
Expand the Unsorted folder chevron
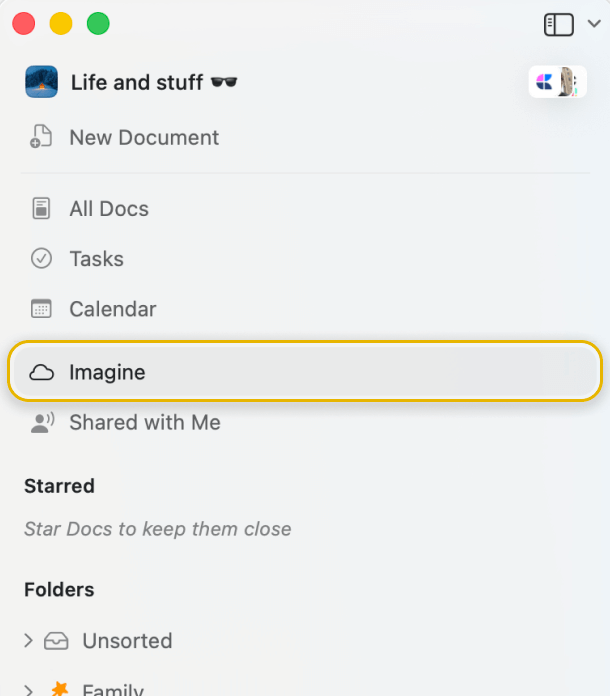(x=28, y=641)
